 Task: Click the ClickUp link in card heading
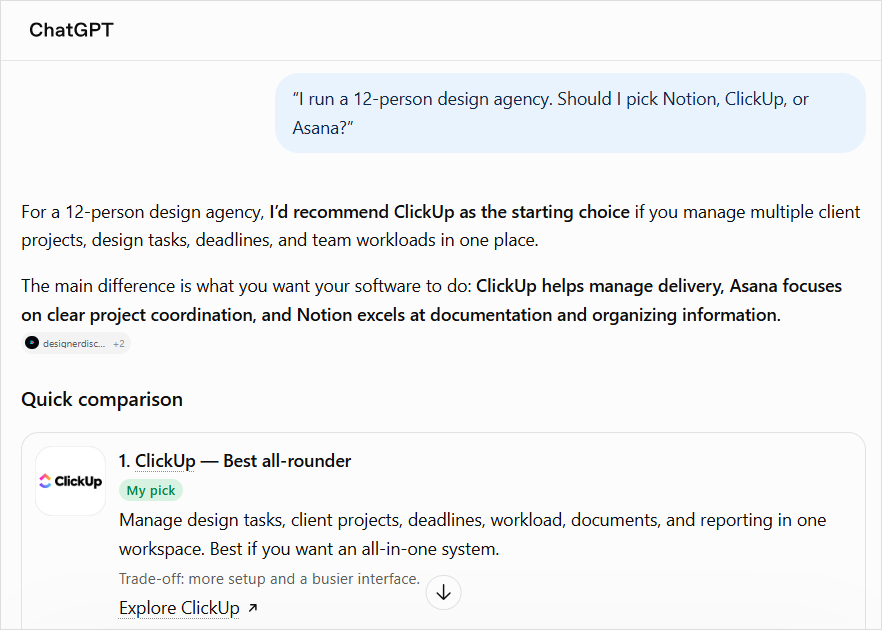point(165,461)
